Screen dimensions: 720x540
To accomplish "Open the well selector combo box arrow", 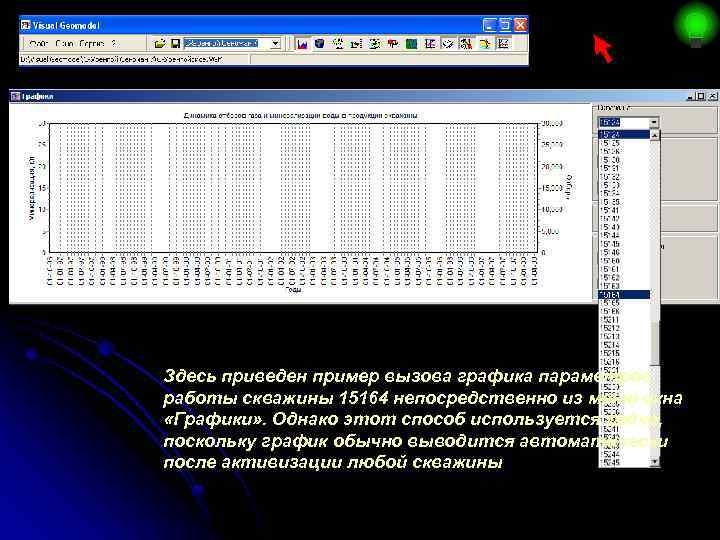I will tap(653, 123).
